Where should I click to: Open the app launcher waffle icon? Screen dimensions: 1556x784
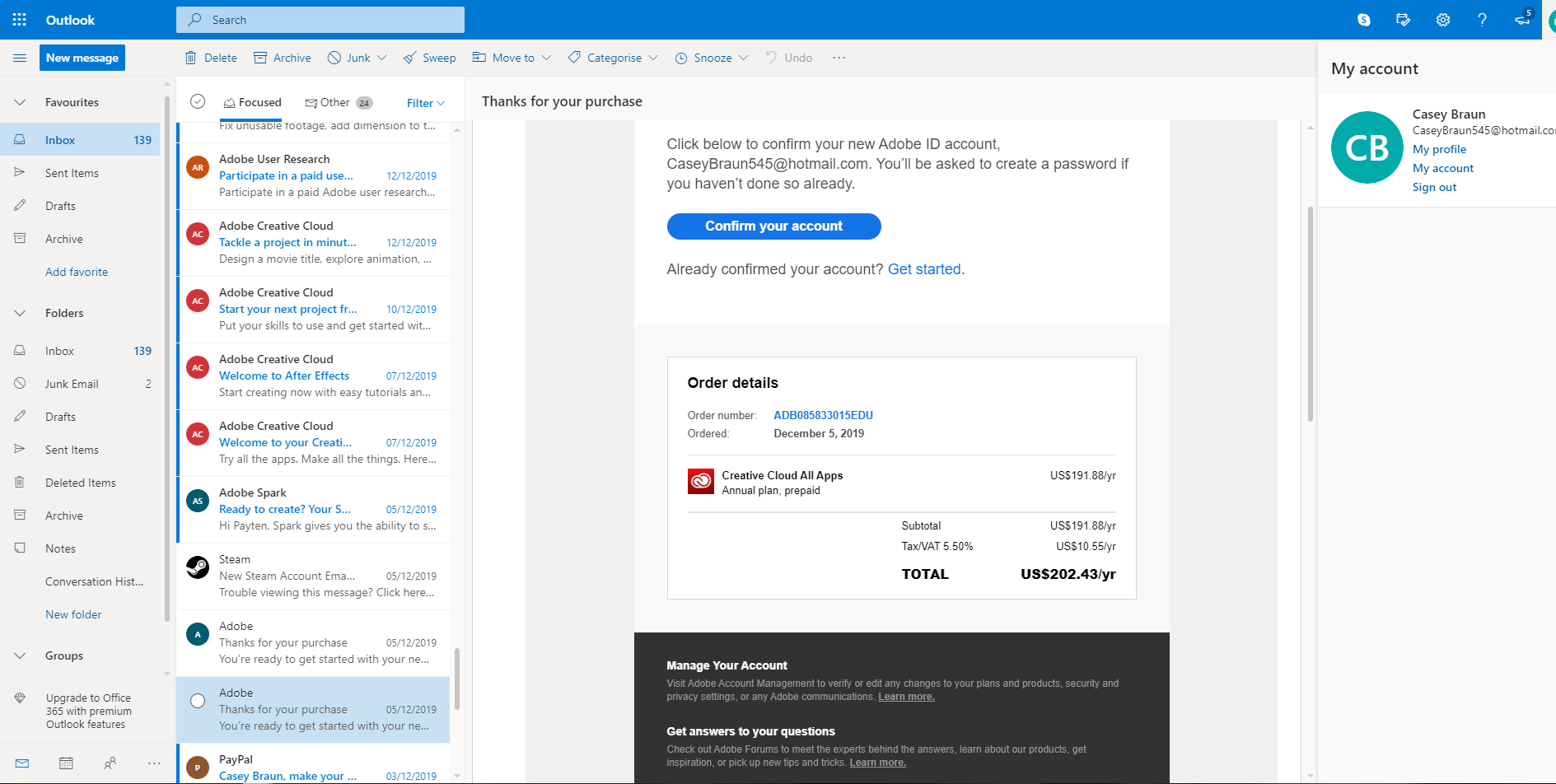point(20,20)
